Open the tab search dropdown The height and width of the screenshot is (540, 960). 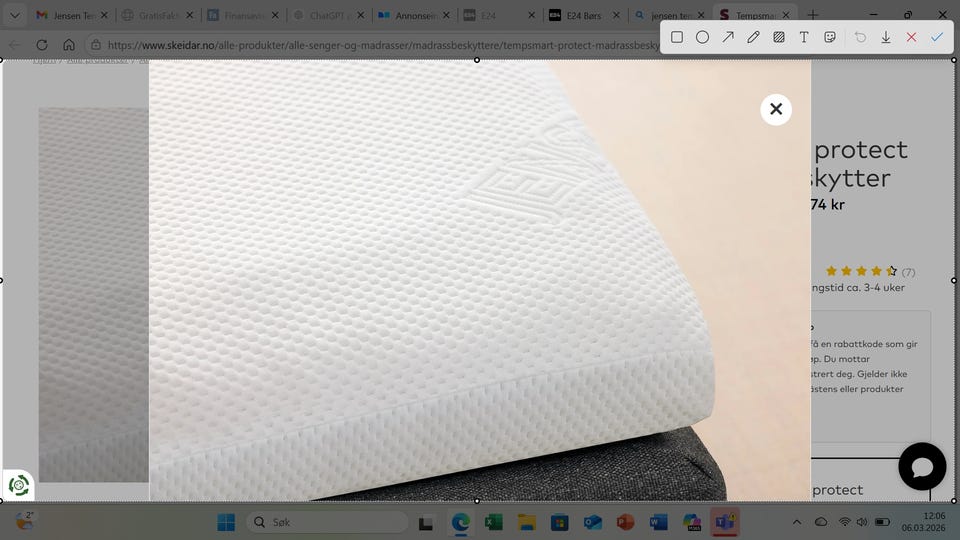(x=15, y=15)
